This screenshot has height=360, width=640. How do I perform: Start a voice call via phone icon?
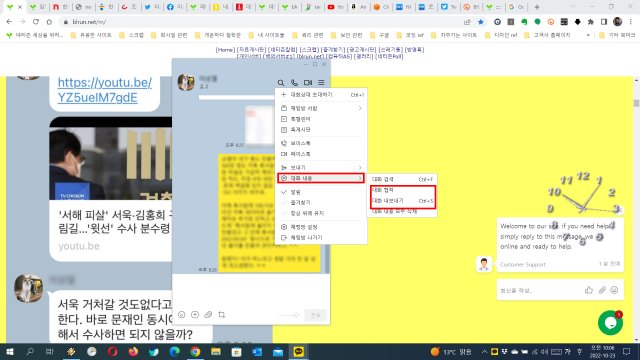294,82
